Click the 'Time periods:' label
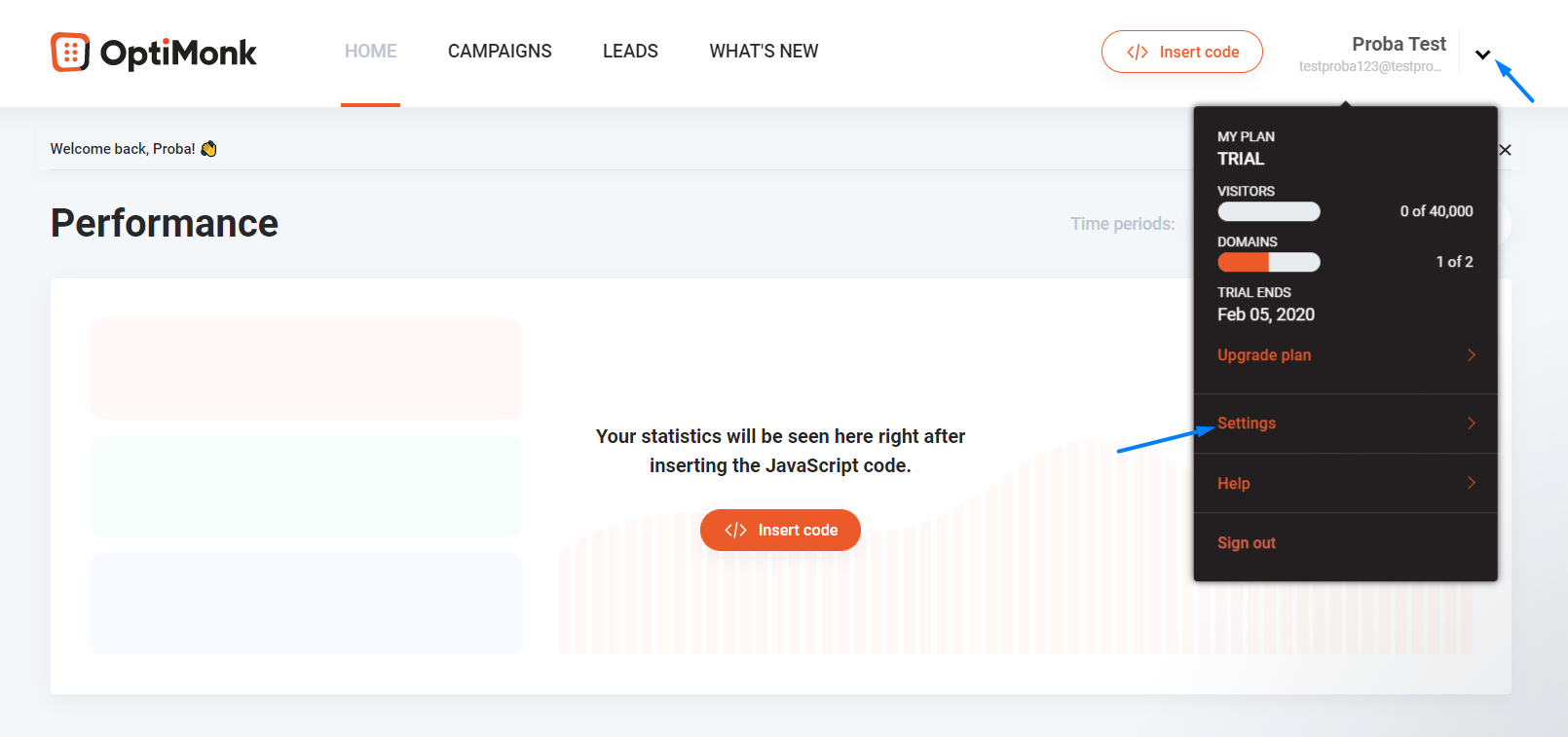 [x=1123, y=224]
